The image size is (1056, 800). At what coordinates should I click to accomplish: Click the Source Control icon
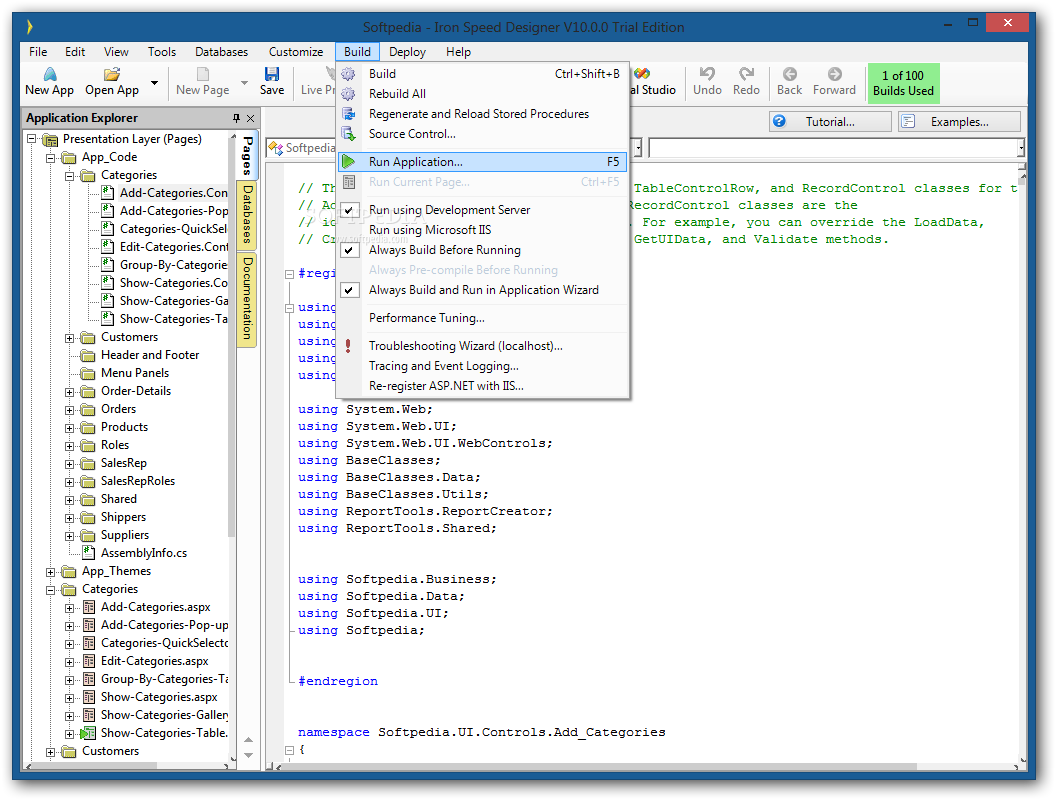pos(348,134)
